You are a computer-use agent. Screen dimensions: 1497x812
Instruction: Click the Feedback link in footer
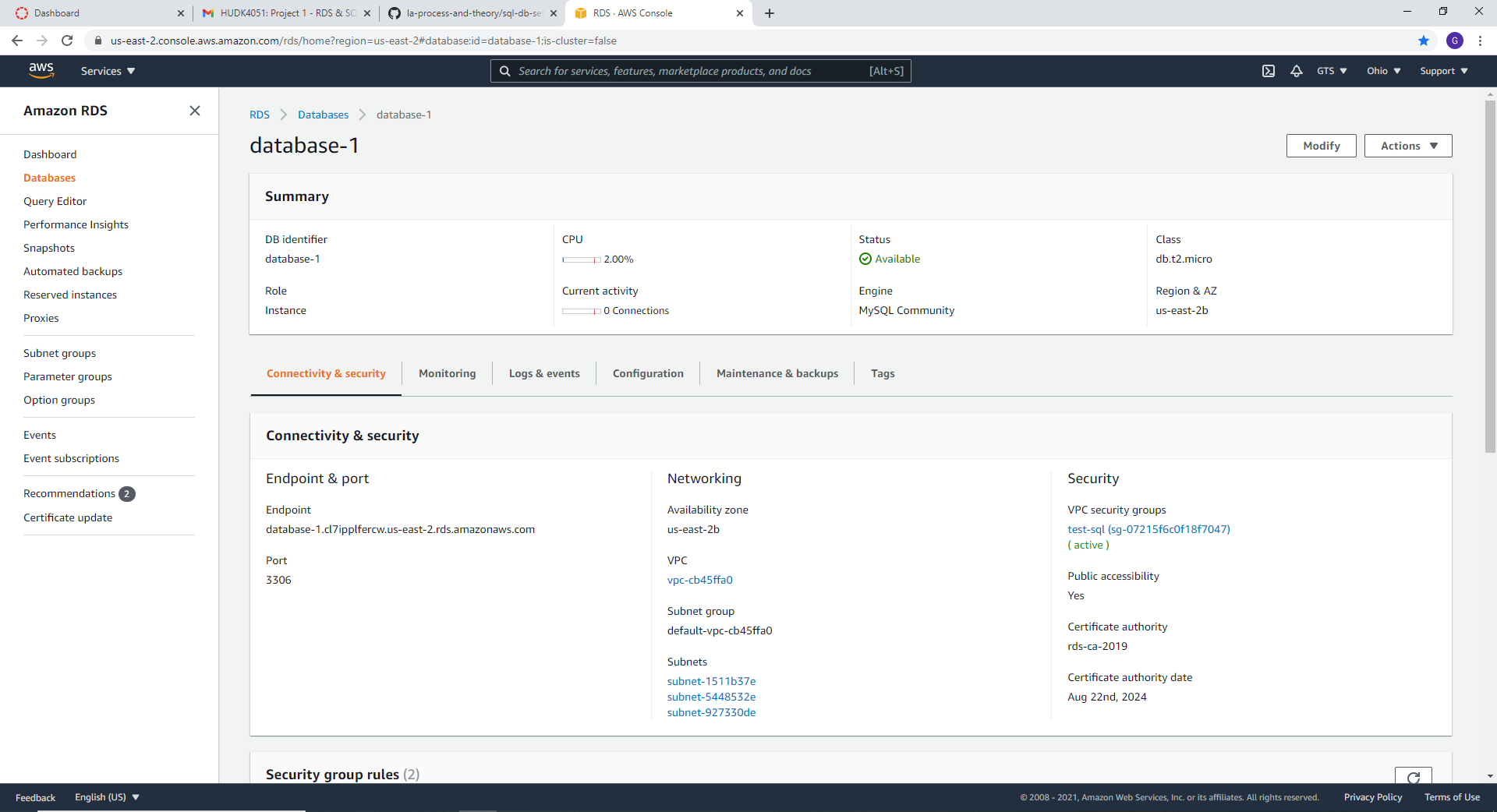pos(35,797)
